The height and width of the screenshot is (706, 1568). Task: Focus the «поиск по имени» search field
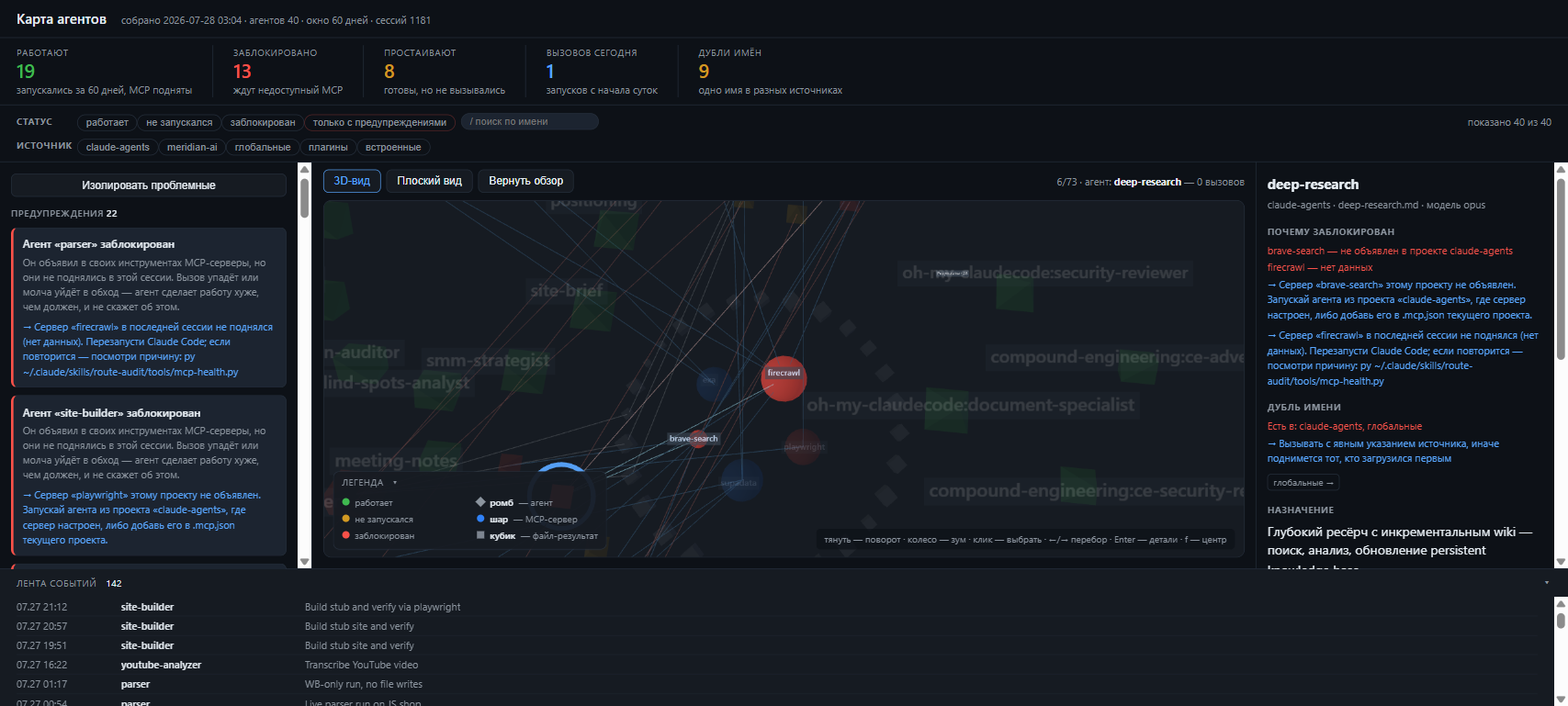(x=530, y=122)
